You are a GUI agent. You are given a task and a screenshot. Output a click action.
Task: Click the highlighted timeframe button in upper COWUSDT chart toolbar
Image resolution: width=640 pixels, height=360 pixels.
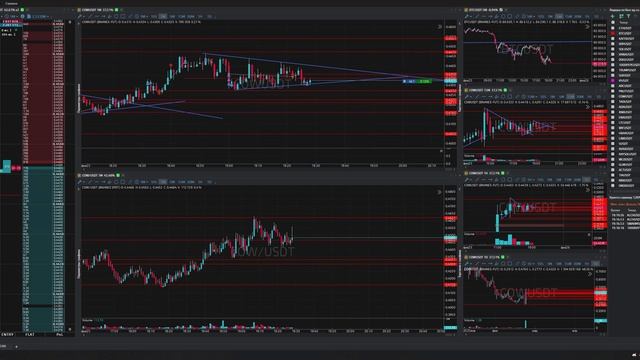click(x=163, y=17)
